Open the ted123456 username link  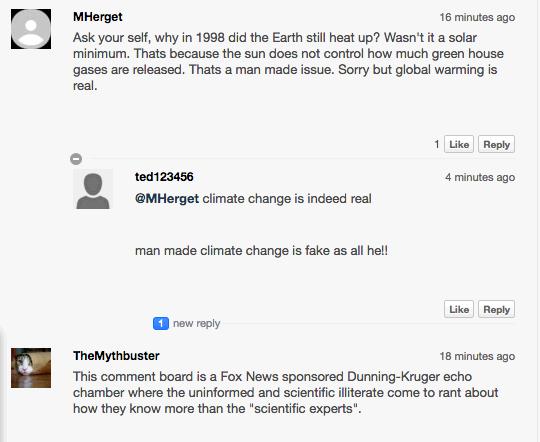tap(164, 177)
